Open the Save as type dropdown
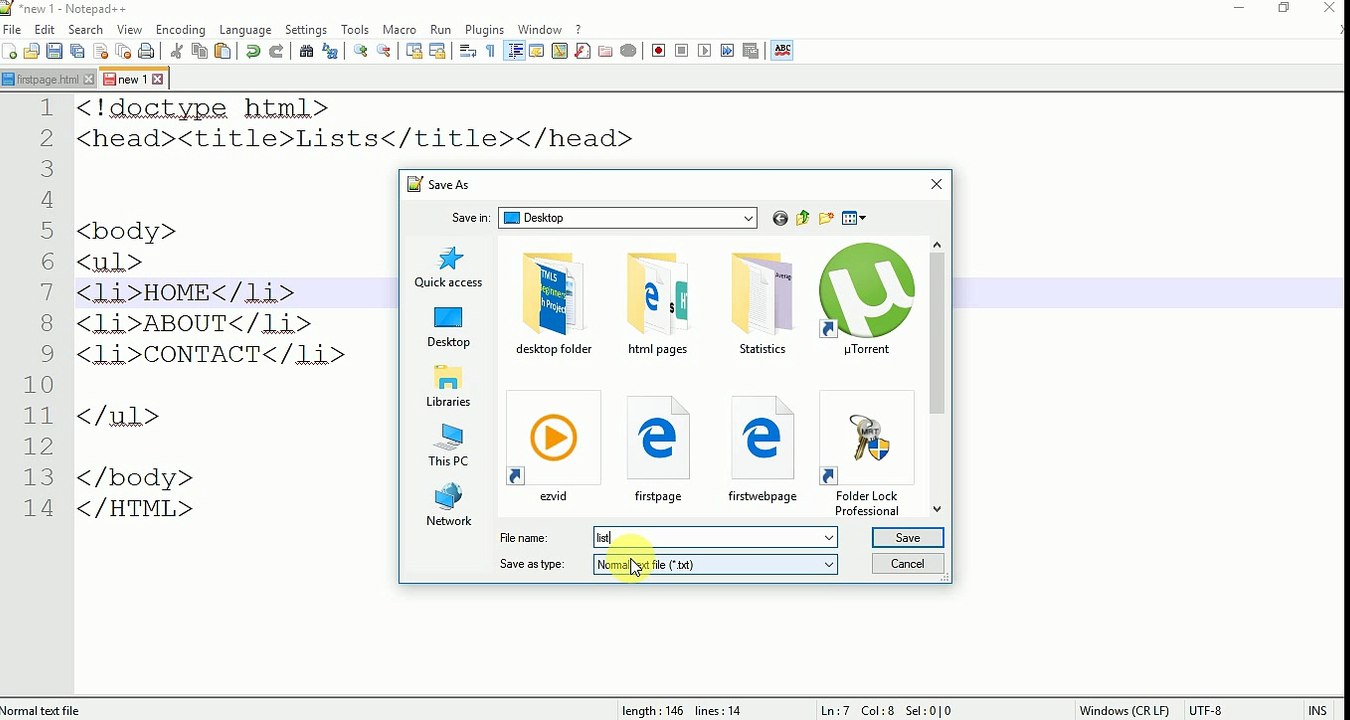This screenshot has width=1350, height=720. point(828,565)
